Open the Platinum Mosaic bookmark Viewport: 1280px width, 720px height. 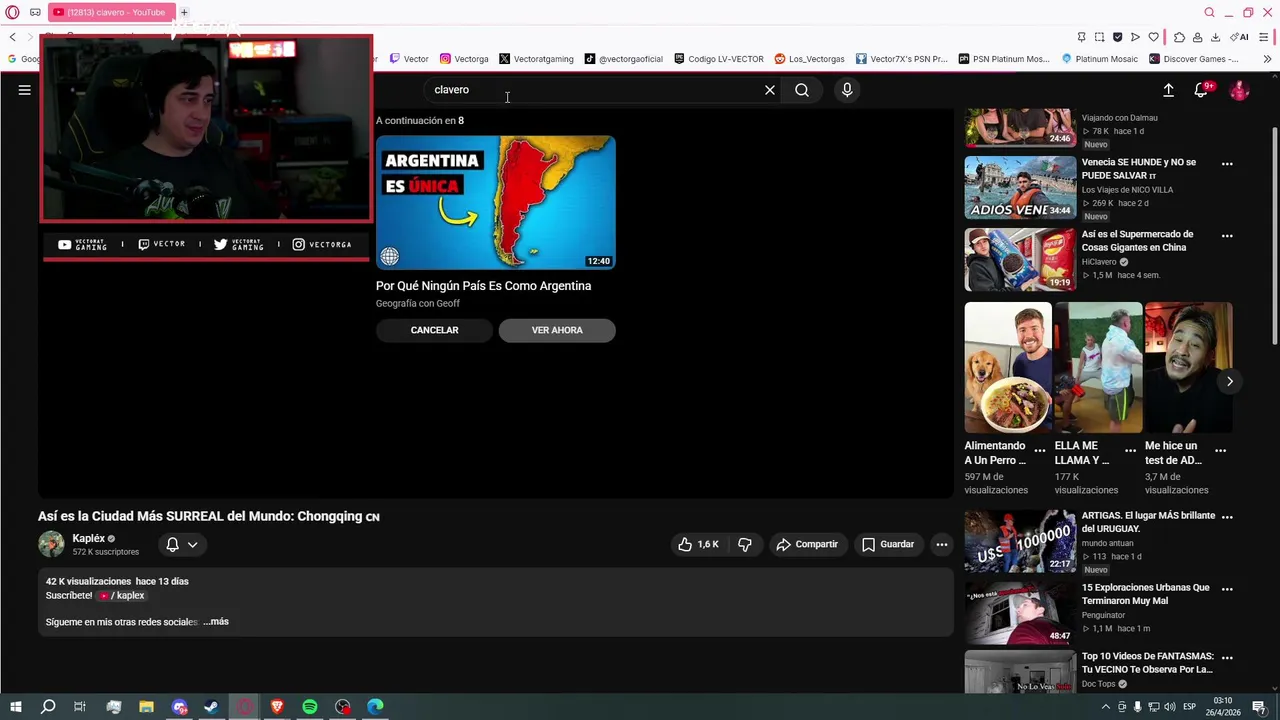pos(1099,59)
